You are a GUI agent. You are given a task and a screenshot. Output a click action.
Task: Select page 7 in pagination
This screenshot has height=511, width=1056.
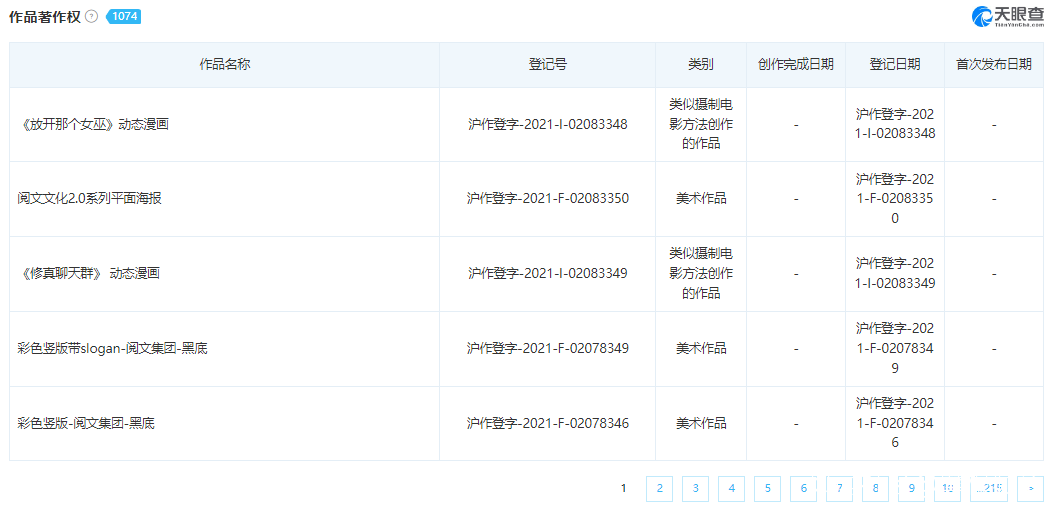[839, 488]
